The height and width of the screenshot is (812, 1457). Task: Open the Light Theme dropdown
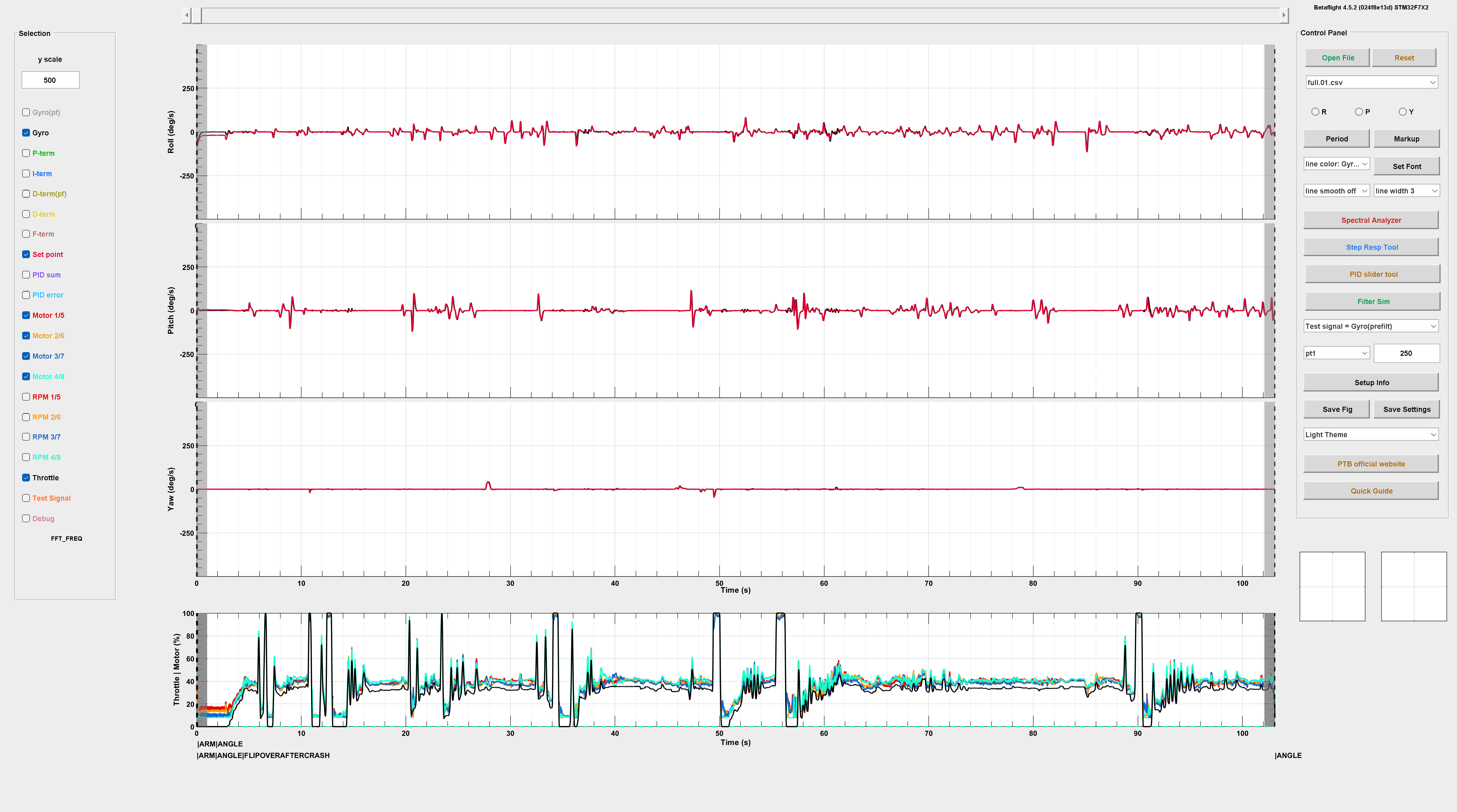click(1371, 435)
